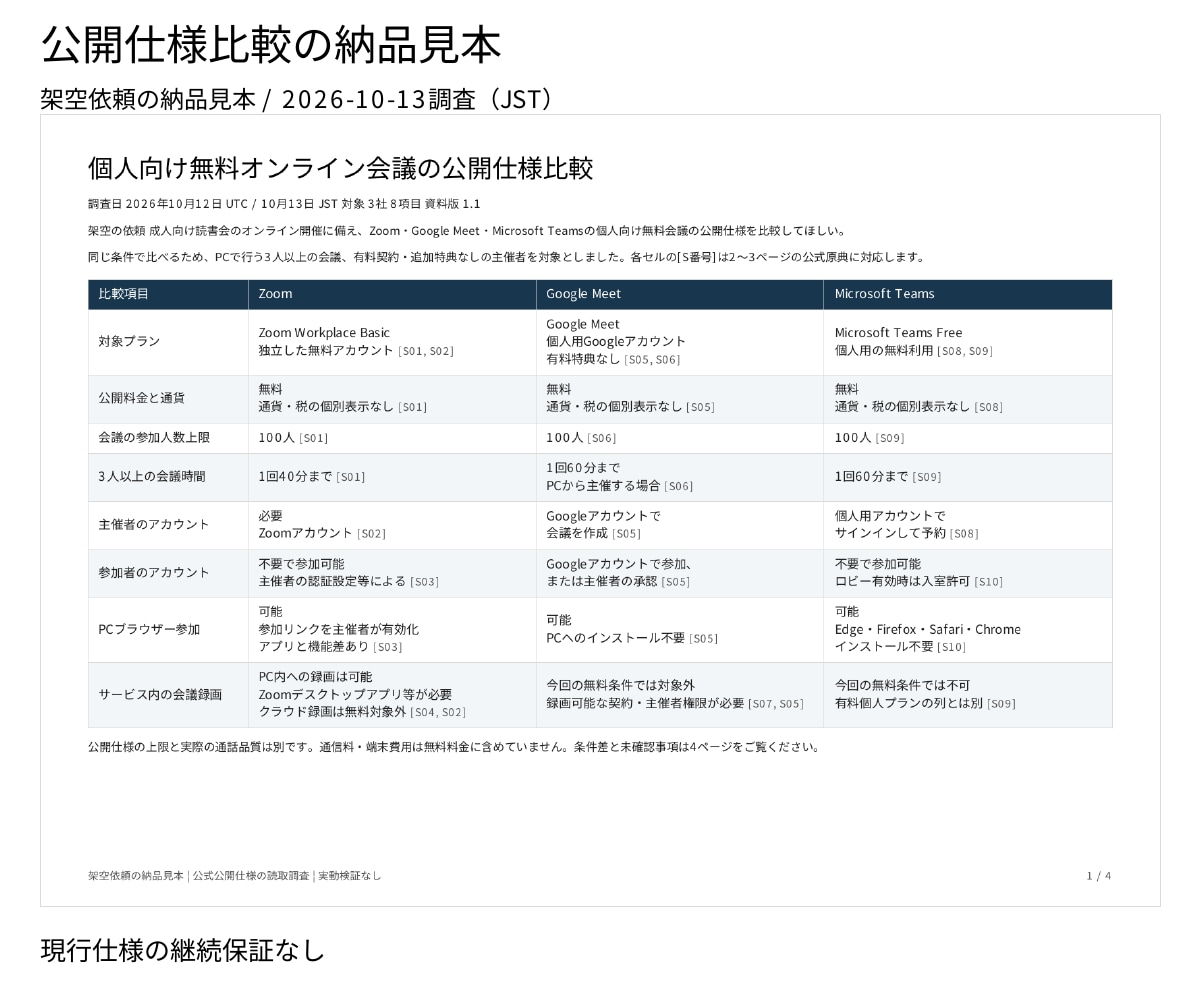Click the subtitle 架空依頼の納品見本 / 2026-10-13調査
Screen dimensions: 1200x1000
coord(296,99)
